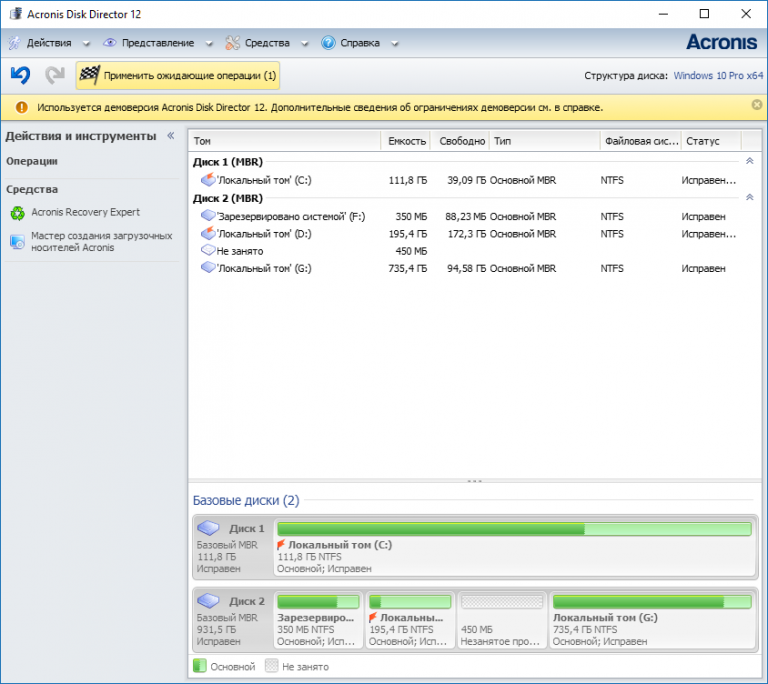Sort by the Файловая сис... column header
The height and width of the screenshot is (684, 768).
point(641,141)
